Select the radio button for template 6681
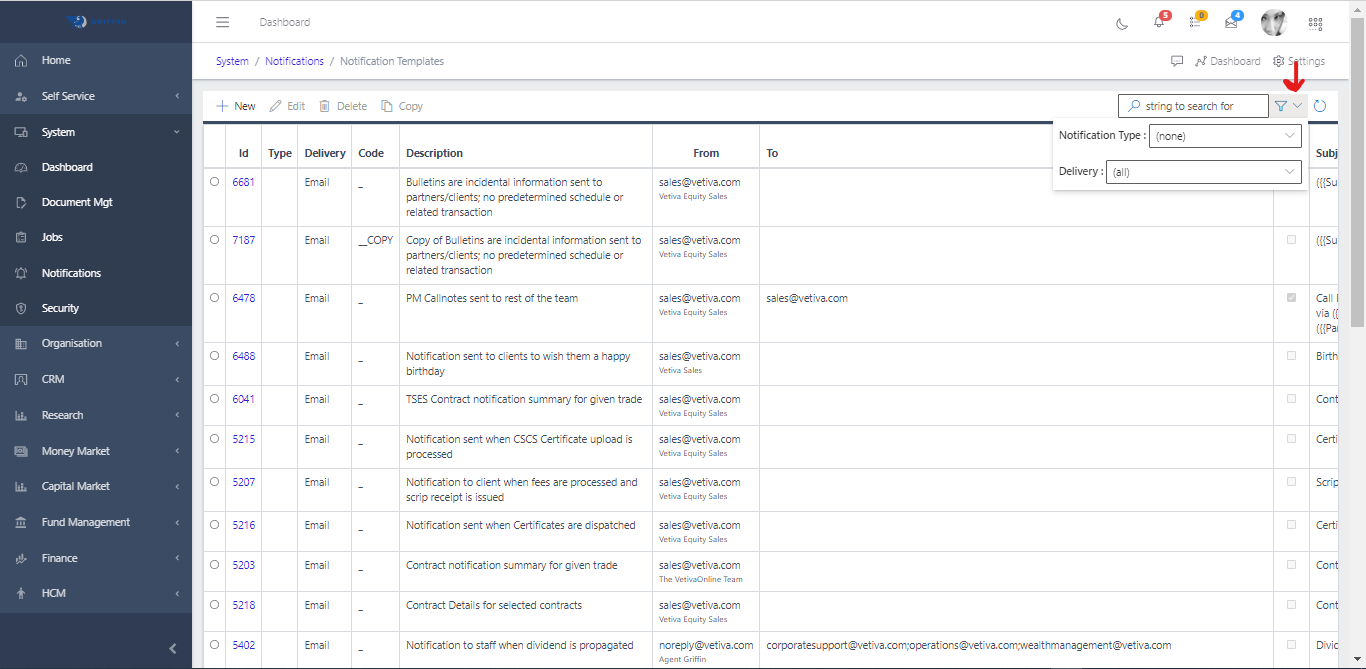Image resolution: width=1366 pixels, height=669 pixels. click(213, 182)
